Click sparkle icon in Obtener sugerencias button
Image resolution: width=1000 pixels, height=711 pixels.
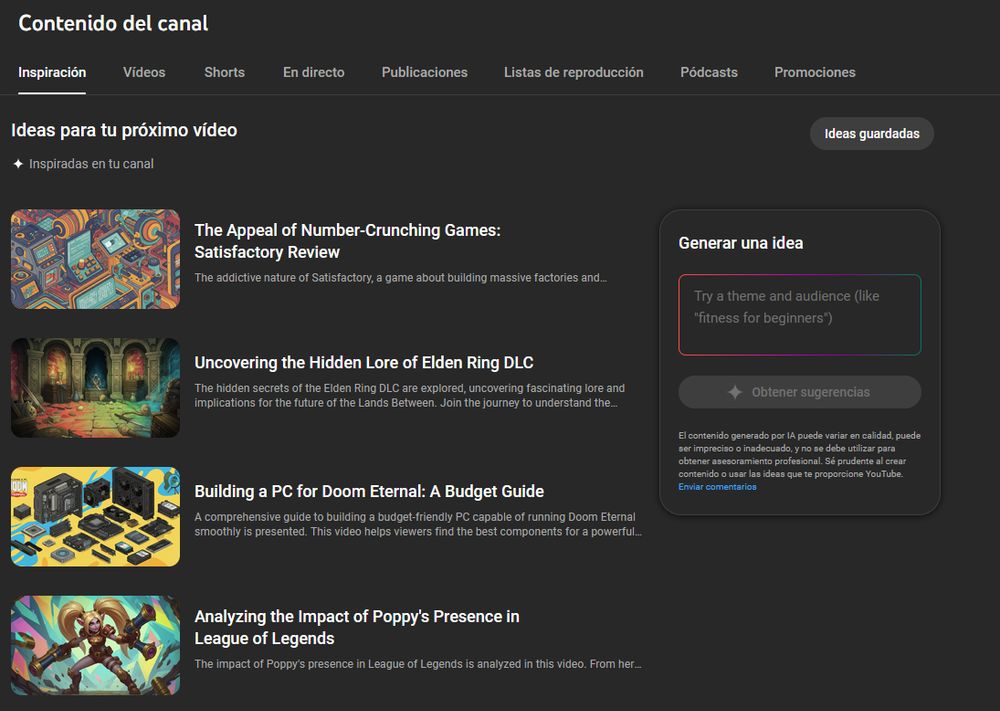click(735, 392)
